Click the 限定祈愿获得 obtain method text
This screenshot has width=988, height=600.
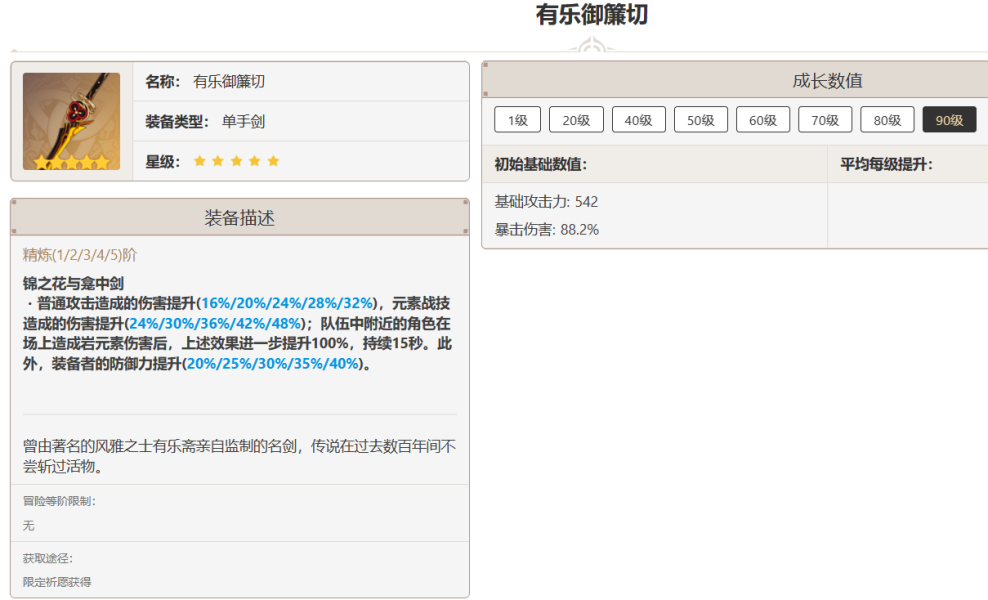click(57, 581)
